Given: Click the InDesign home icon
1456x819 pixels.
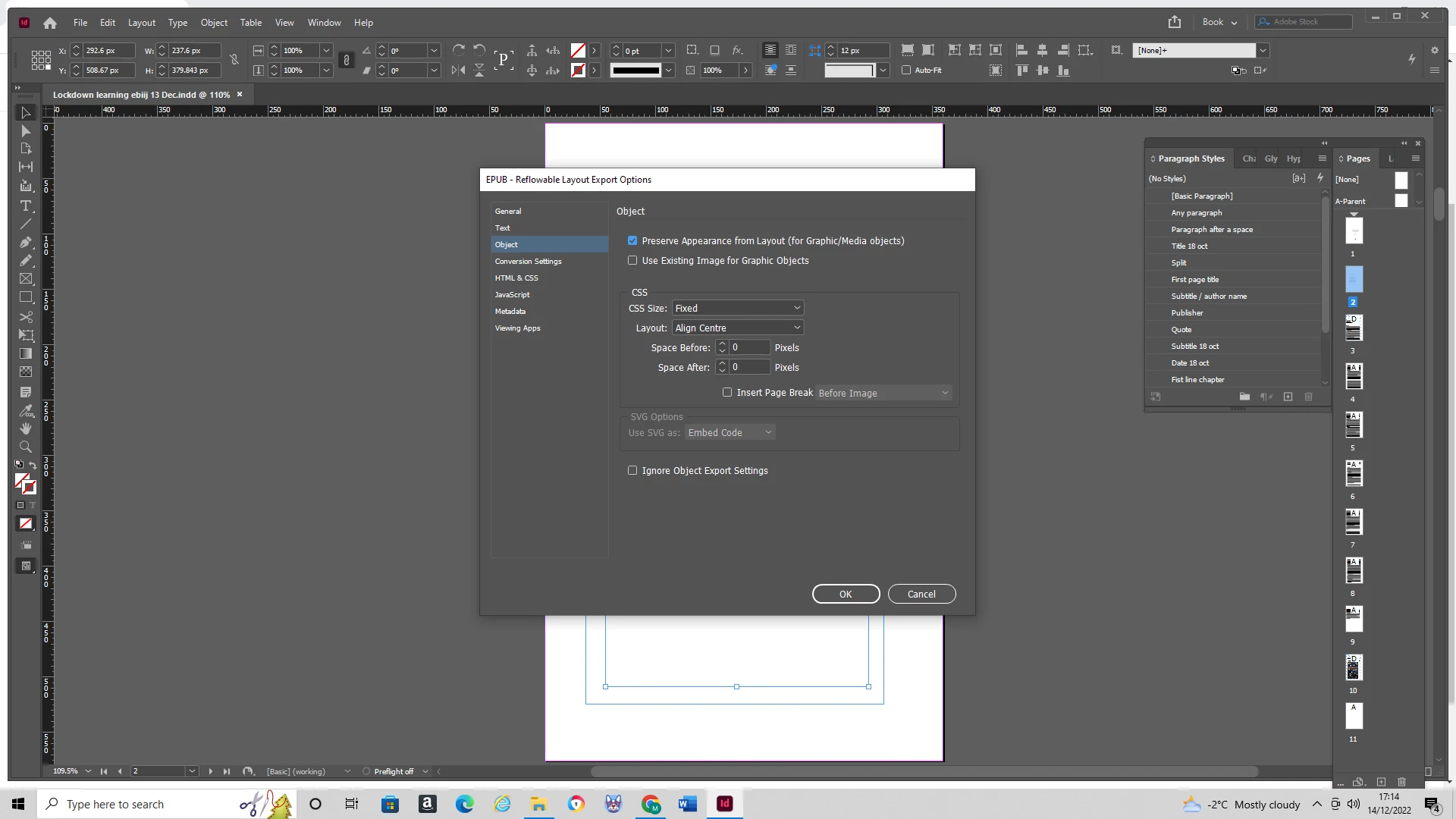Looking at the screenshot, I should tap(50, 23).
